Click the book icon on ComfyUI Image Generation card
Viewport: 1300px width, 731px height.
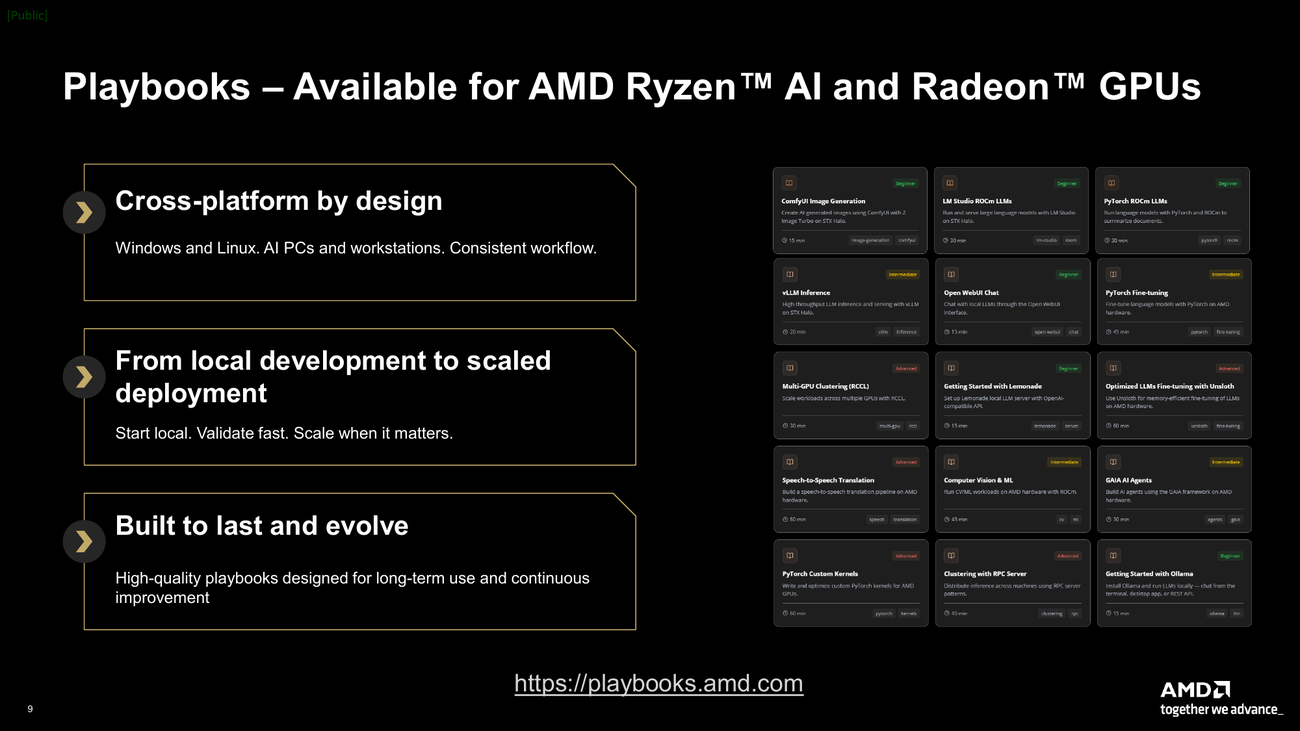(x=789, y=183)
